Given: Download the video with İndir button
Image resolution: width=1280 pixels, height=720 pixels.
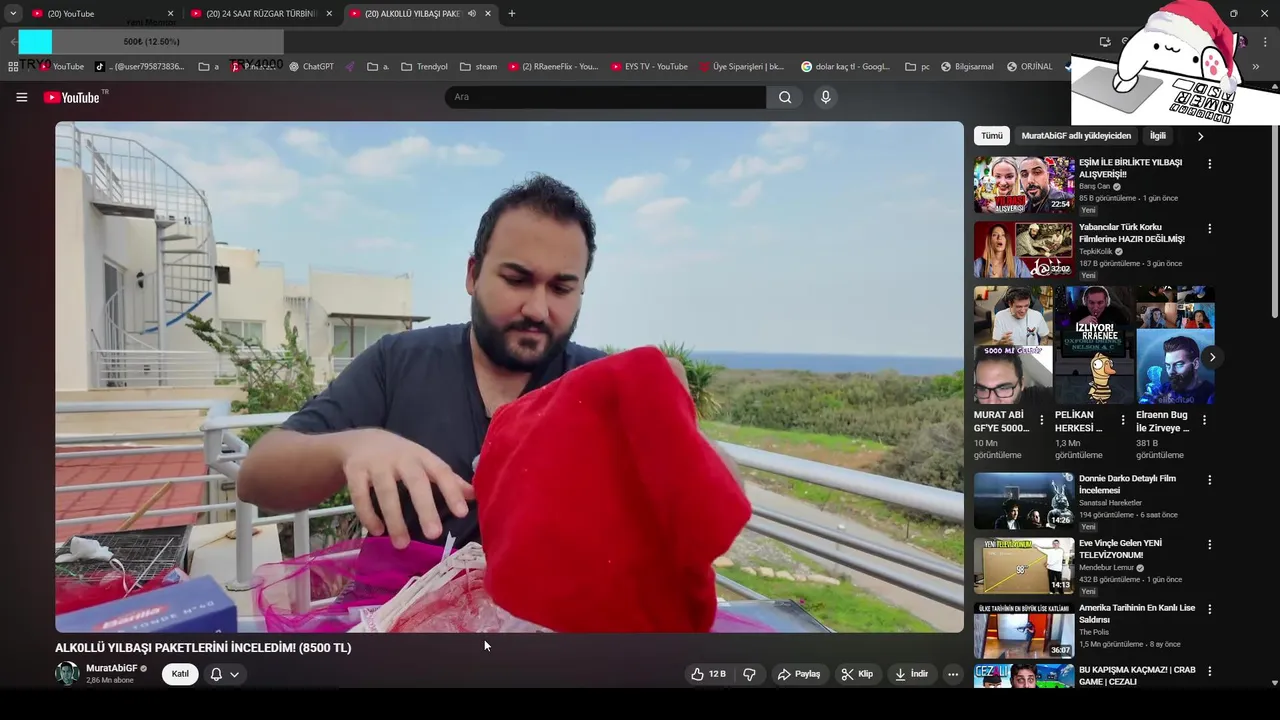Looking at the screenshot, I should pyautogui.click(x=911, y=674).
